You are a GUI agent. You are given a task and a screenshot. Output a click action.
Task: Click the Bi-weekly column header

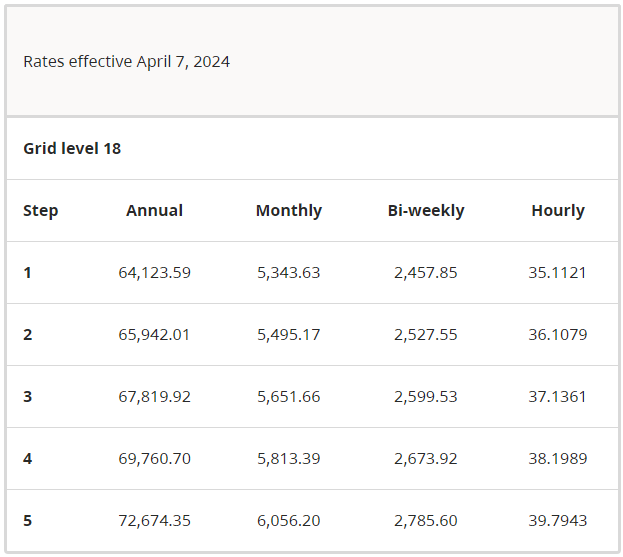coord(425,211)
